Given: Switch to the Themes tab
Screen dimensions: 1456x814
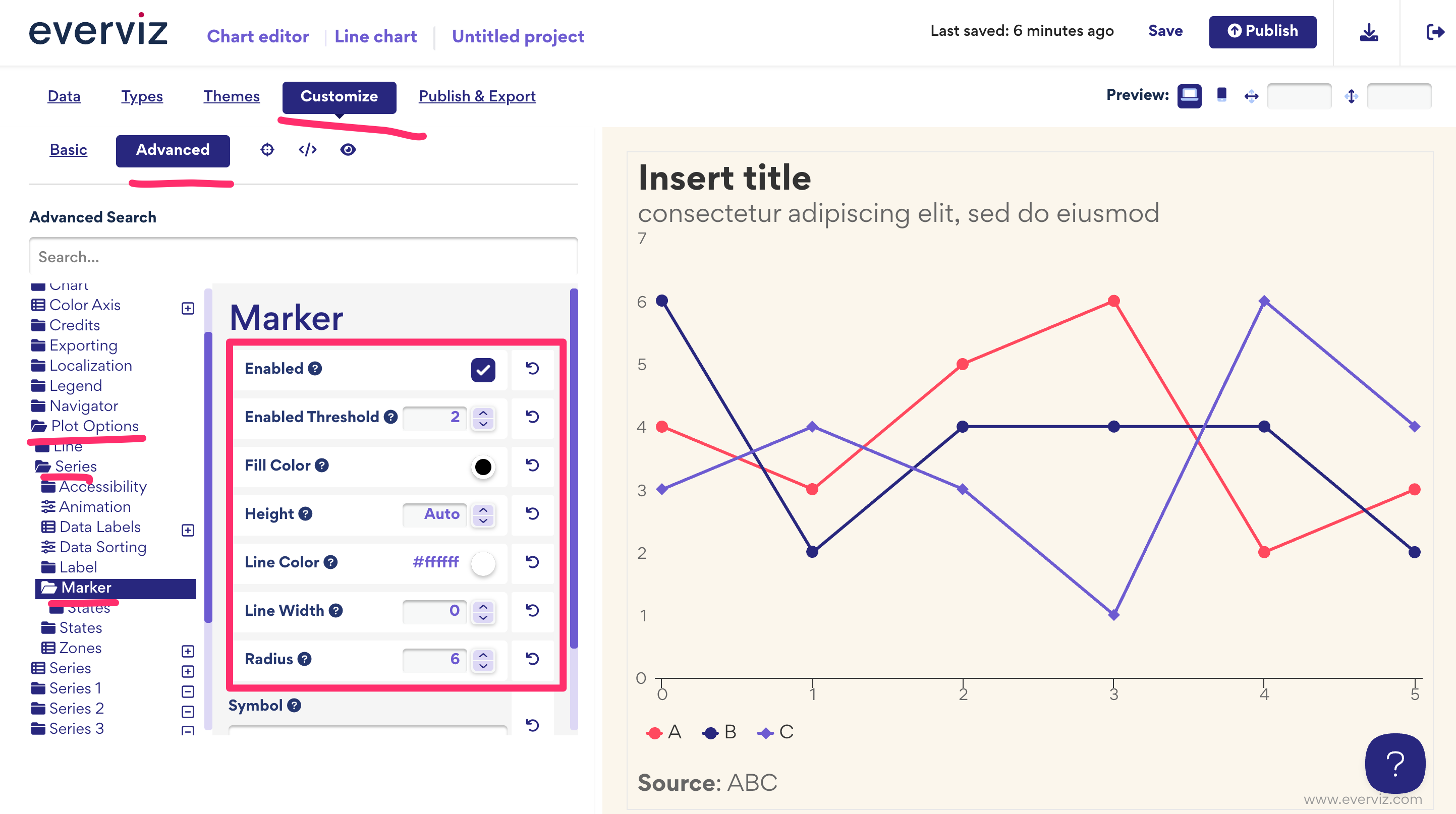Looking at the screenshot, I should tap(231, 97).
